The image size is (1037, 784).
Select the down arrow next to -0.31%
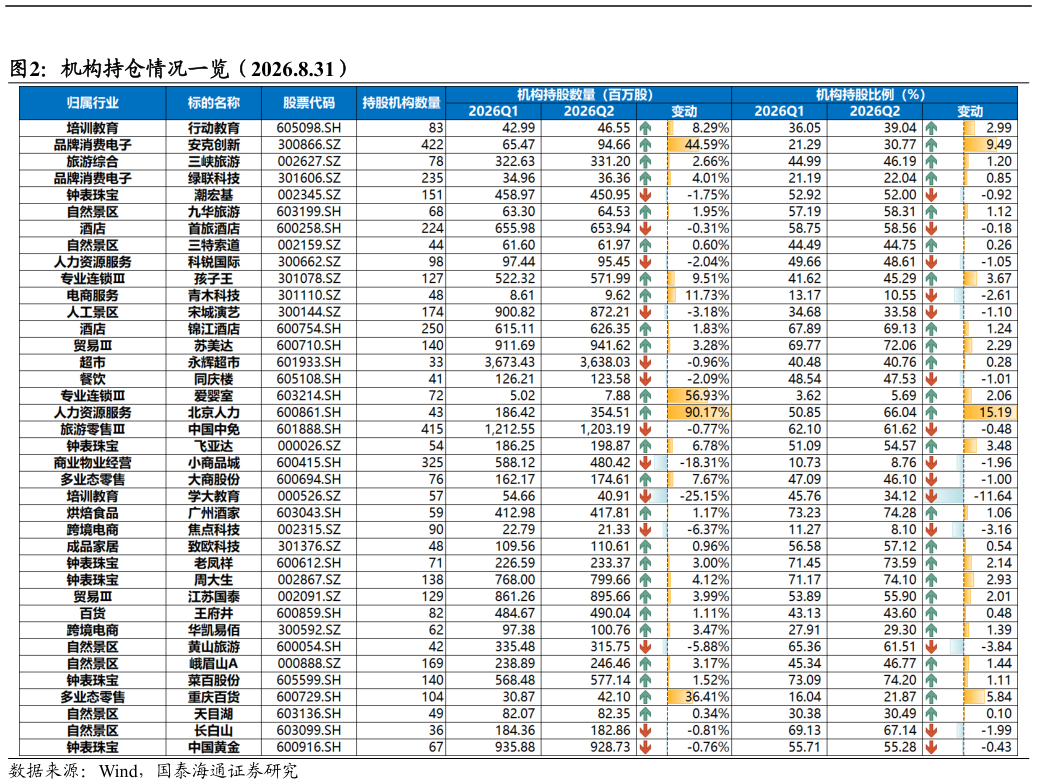pyautogui.click(x=645, y=228)
